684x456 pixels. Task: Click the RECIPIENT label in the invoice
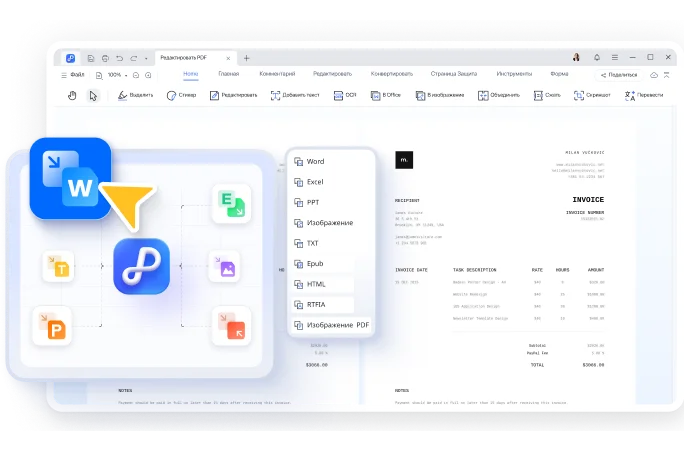pyautogui.click(x=407, y=201)
